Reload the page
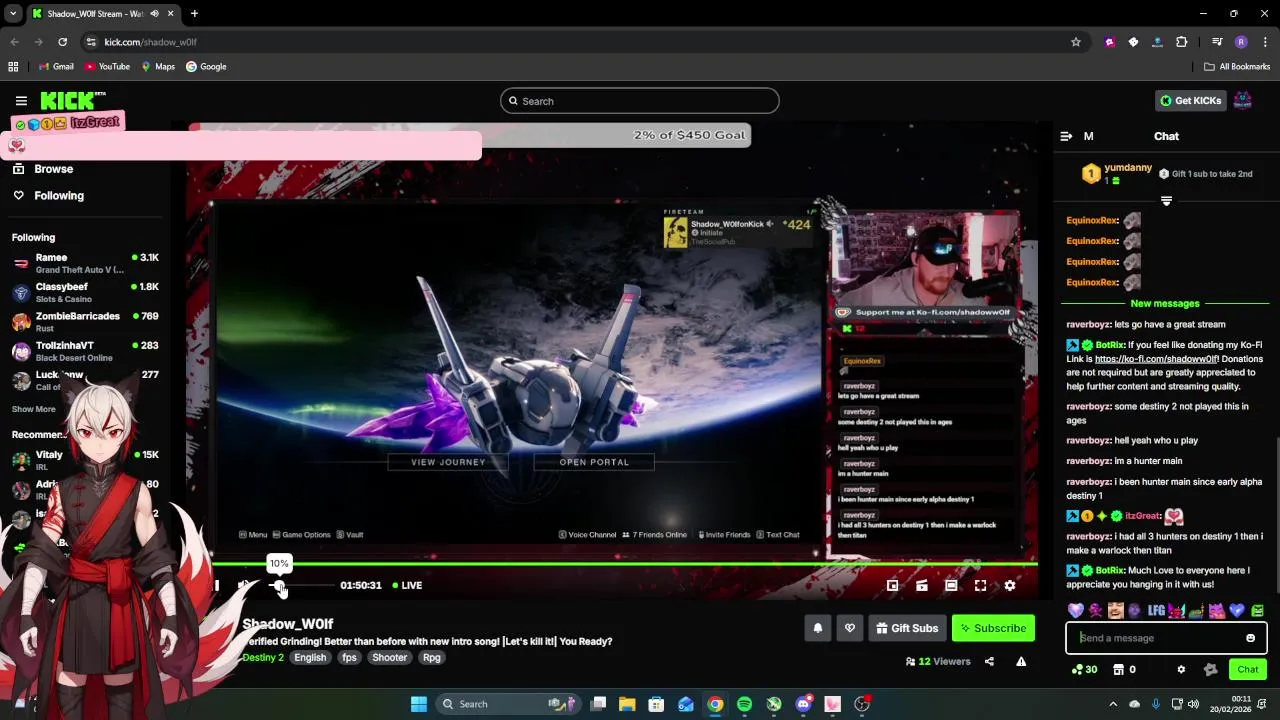This screenshot has height=720, width=1280. (62, 42)
